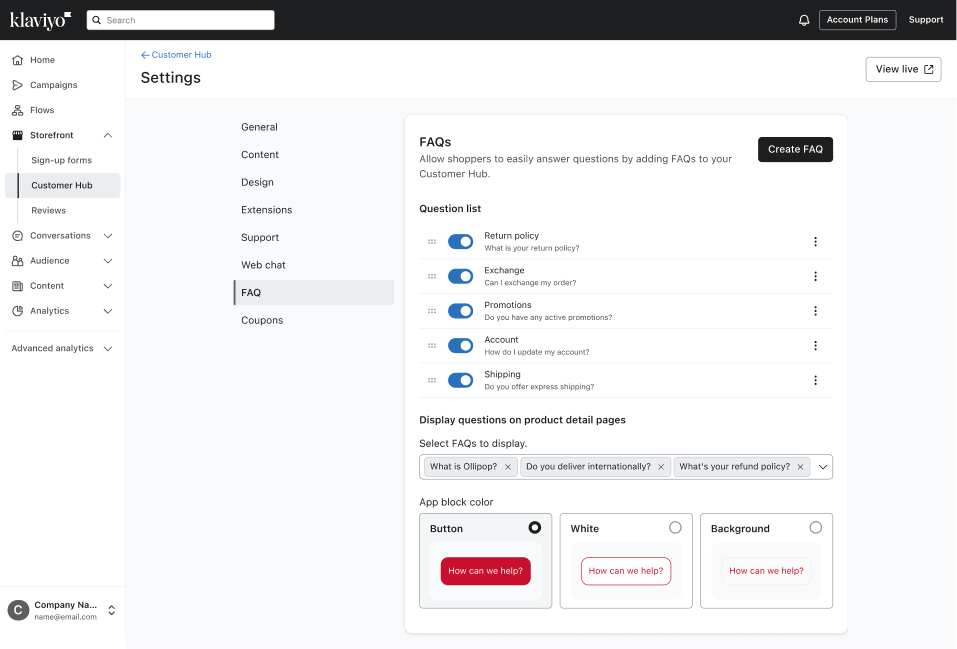957x649 pixels.
Task: Open the Exchange three-dot menu
Action: click(815, 277)
